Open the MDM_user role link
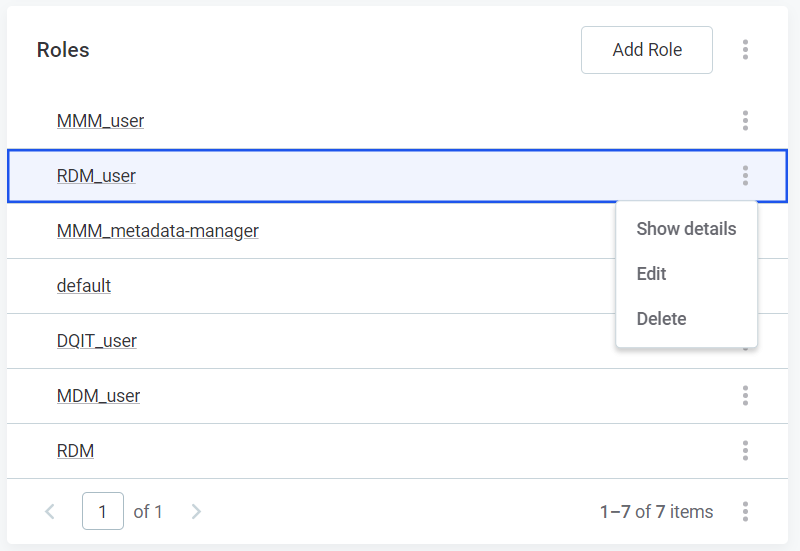Image resolution: width=800 pixels, height=551 pixels. (98, 396)
